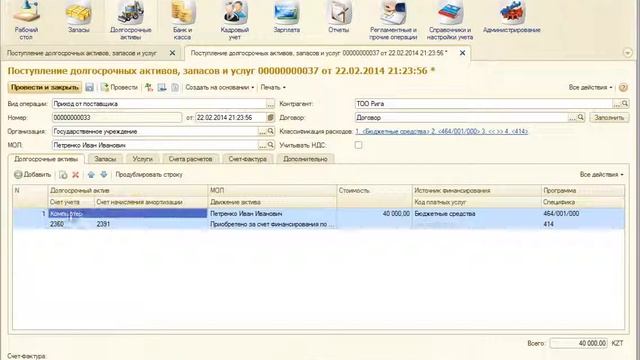Screen dimensions: 640x360
Task: Move row down with blue arrow
Action: pyautogui.click(x=104, y=175)
